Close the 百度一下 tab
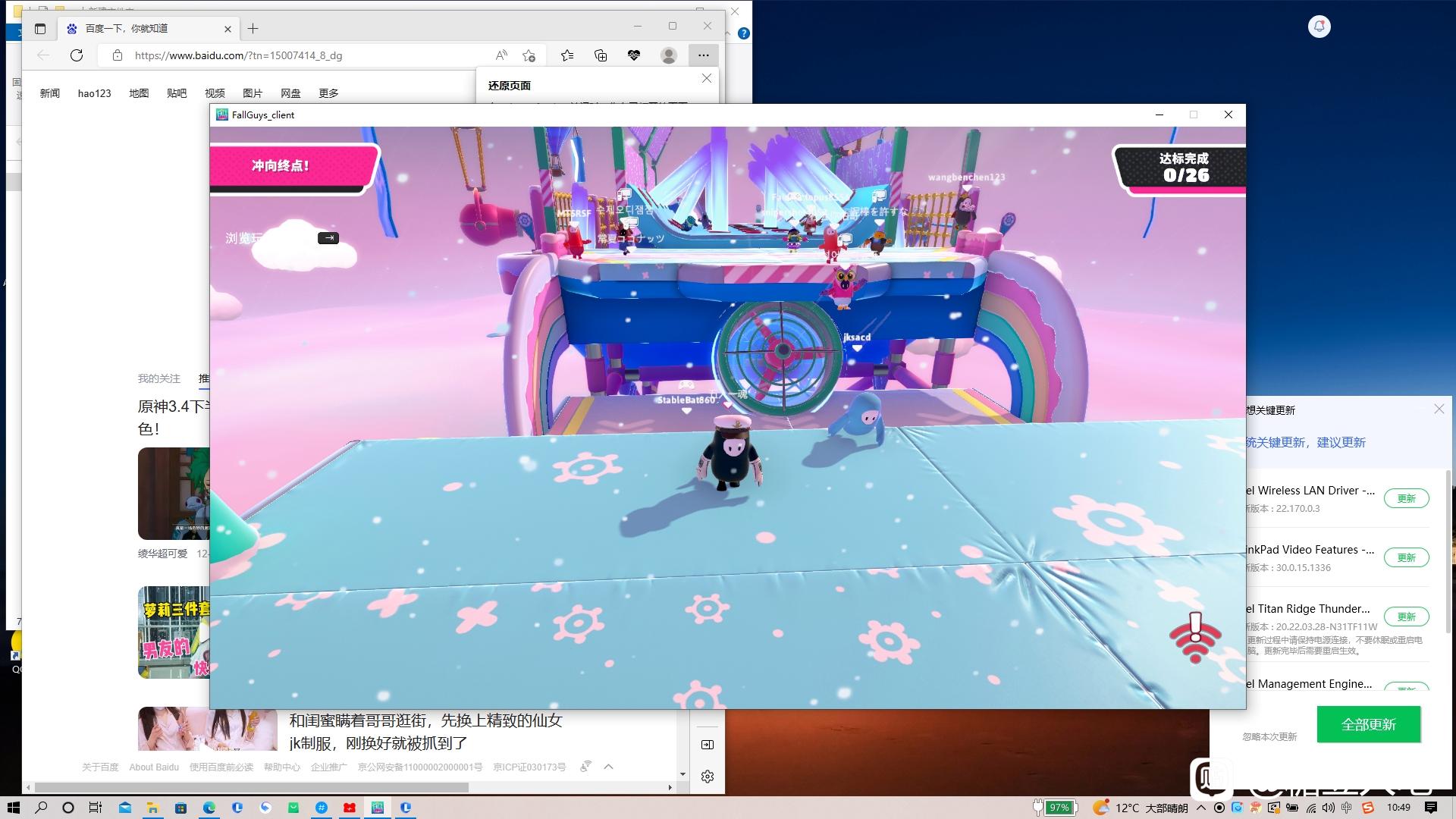 [227, 29]
